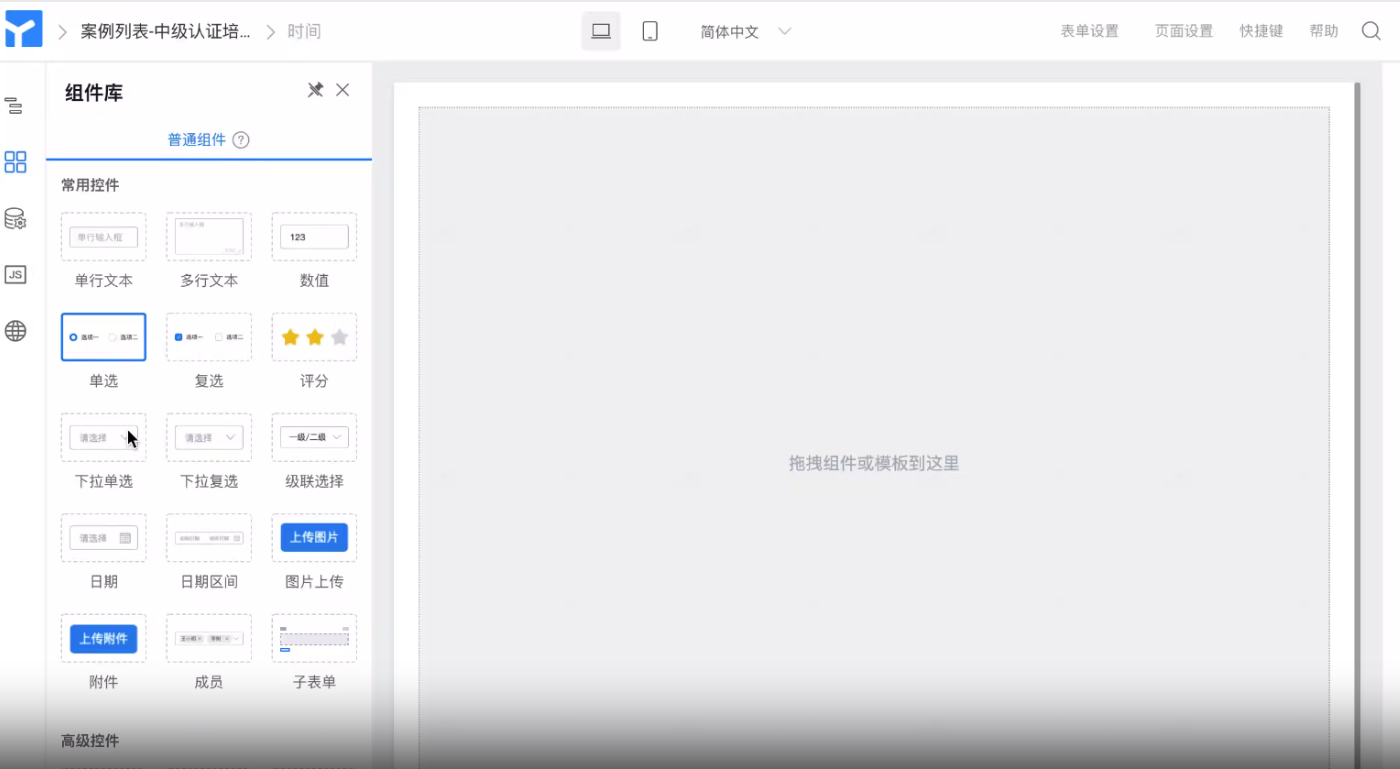Select the 评分 star rating component

(314, 337)
